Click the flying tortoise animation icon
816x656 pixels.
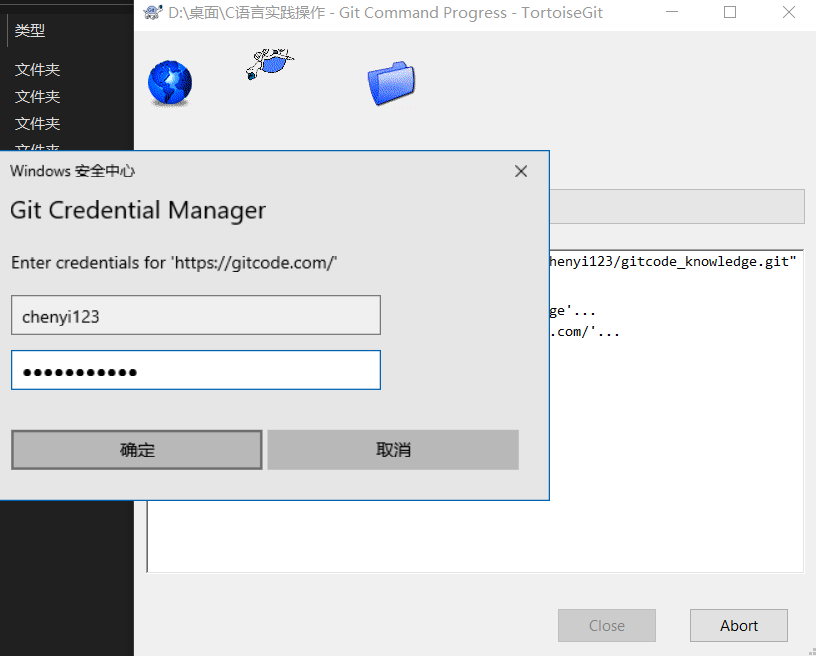pos(270,63)
